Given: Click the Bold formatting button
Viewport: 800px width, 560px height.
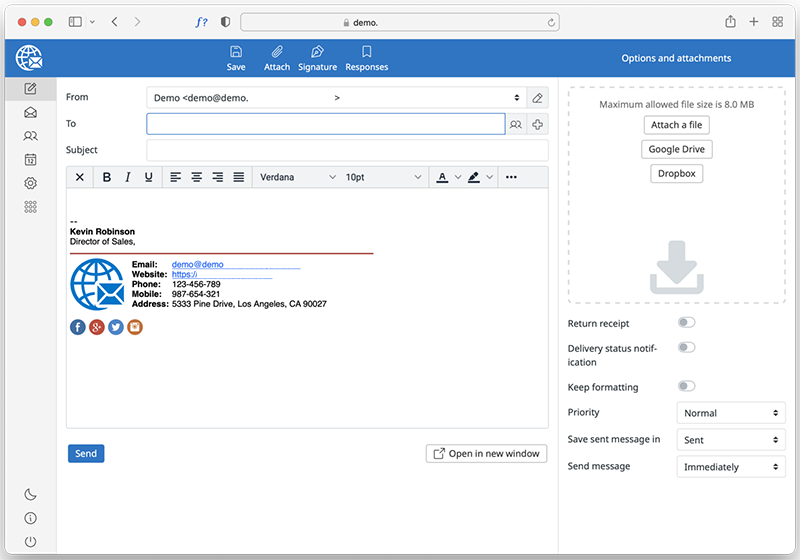Looking at the screenshot, I should [x=106, y=177].
